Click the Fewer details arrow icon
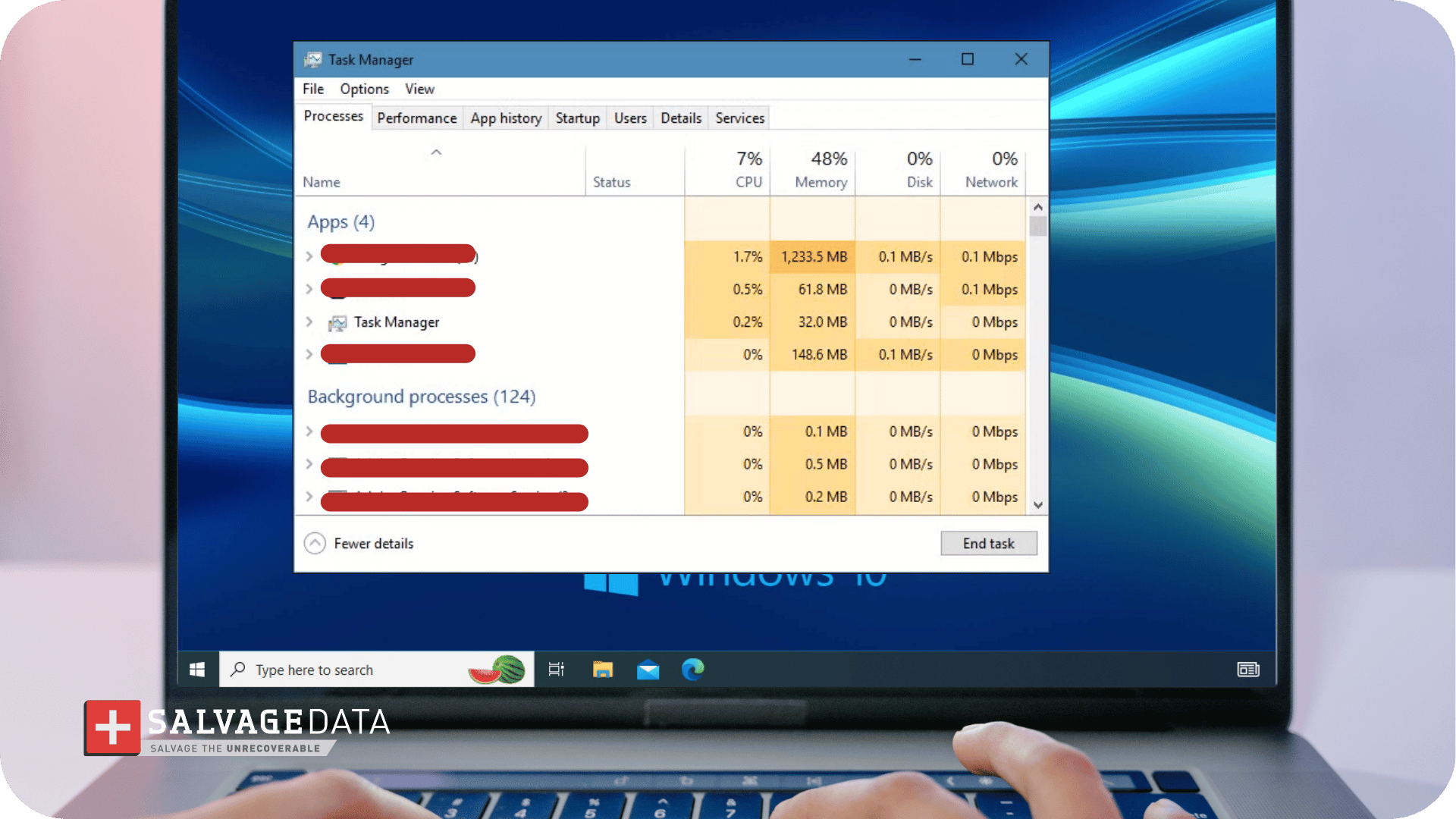1456x819 pixels. (315, 543)
